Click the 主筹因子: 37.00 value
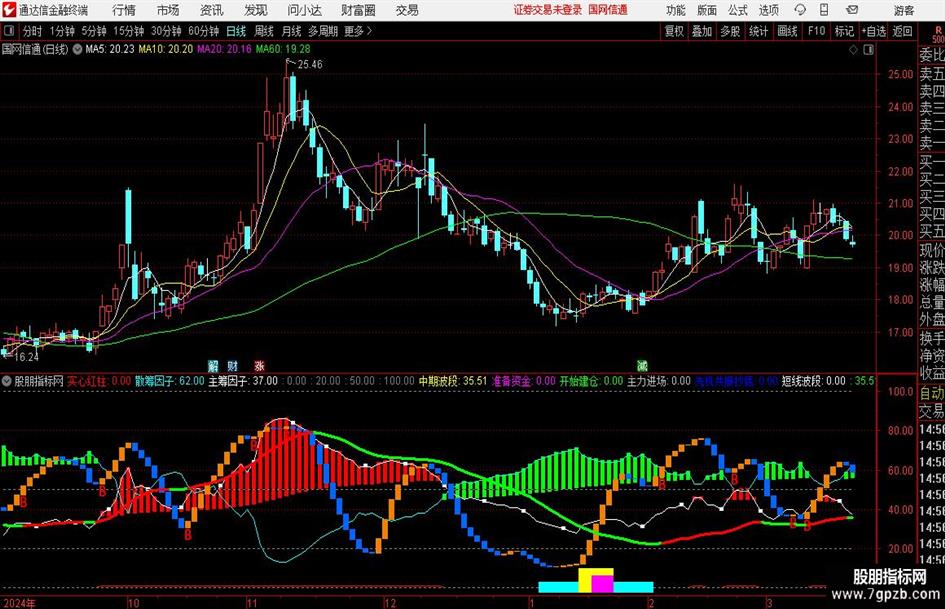 point(243,381)
